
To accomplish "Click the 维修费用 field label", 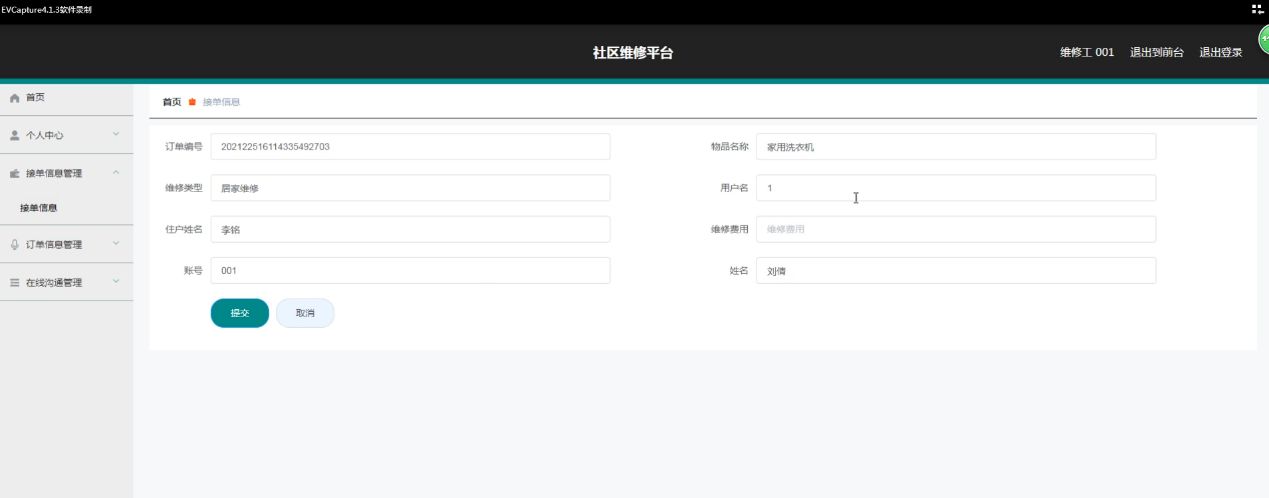I will pos(729,229).
